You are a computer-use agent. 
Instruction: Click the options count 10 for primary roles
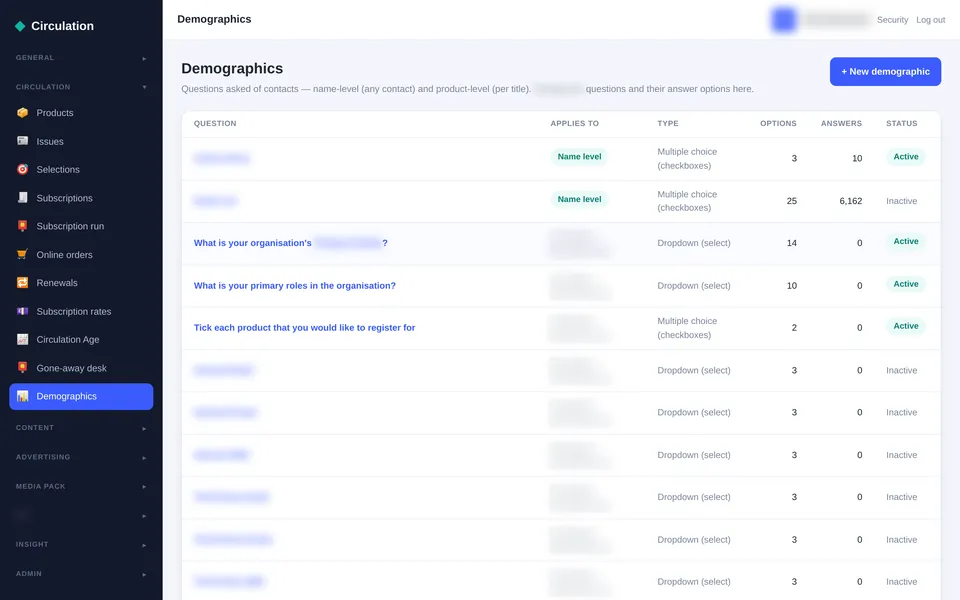click(x=792, y=285)
